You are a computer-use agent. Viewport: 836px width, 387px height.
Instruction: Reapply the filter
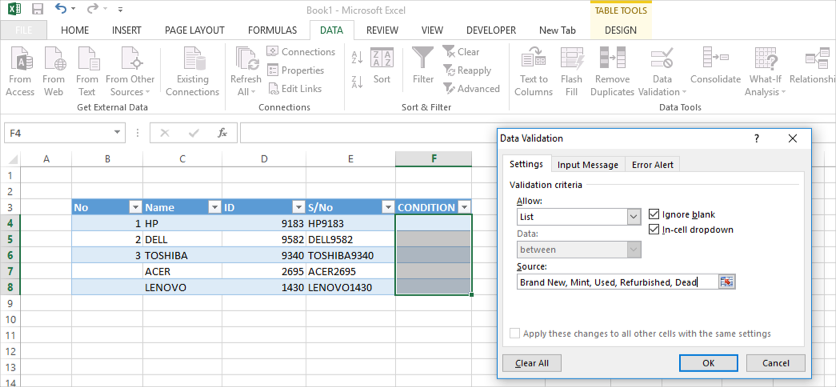coord(467,70)
